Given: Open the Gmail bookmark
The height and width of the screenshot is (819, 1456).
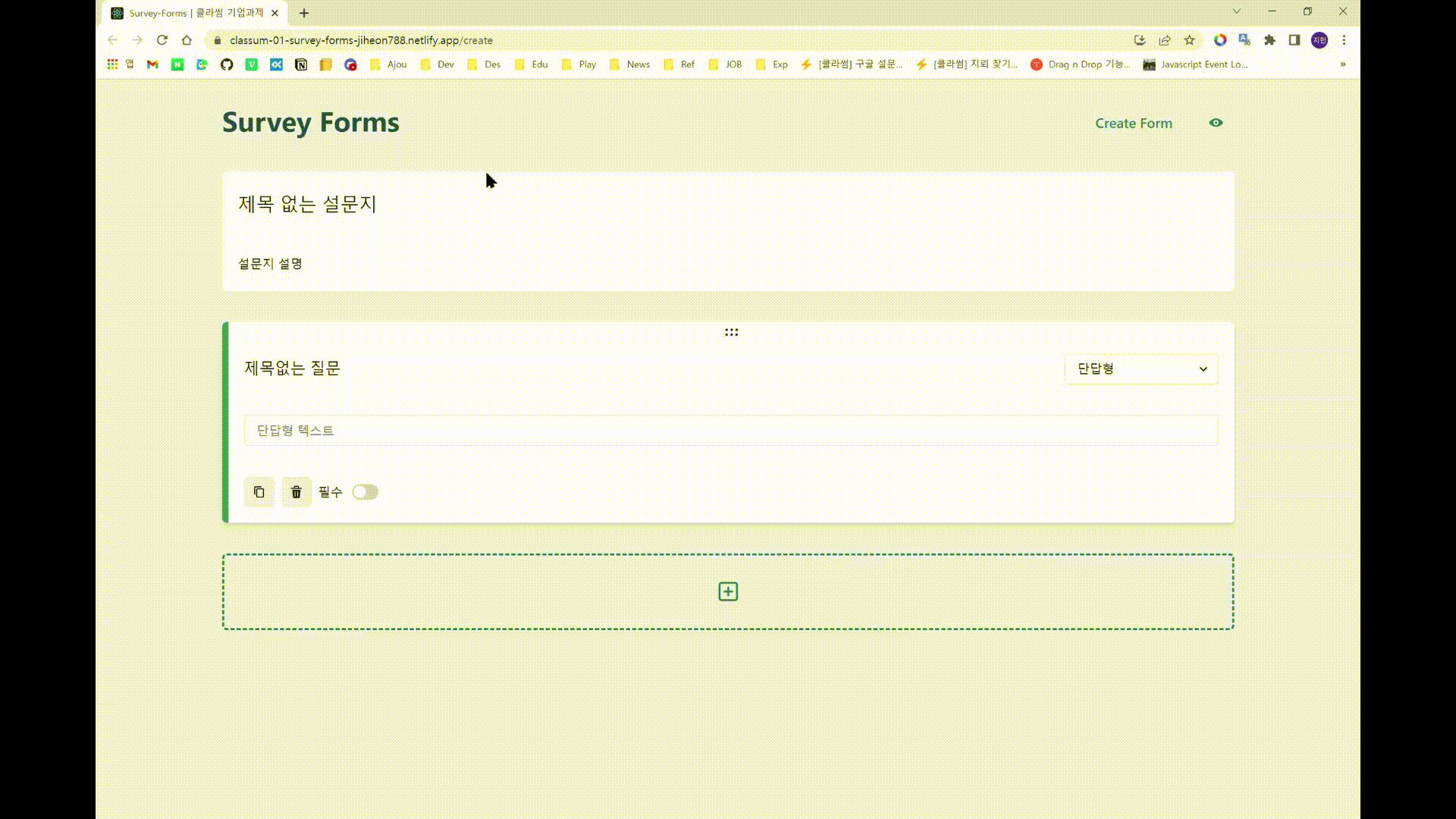Looking at the screenshot, I should pos(152,64).
